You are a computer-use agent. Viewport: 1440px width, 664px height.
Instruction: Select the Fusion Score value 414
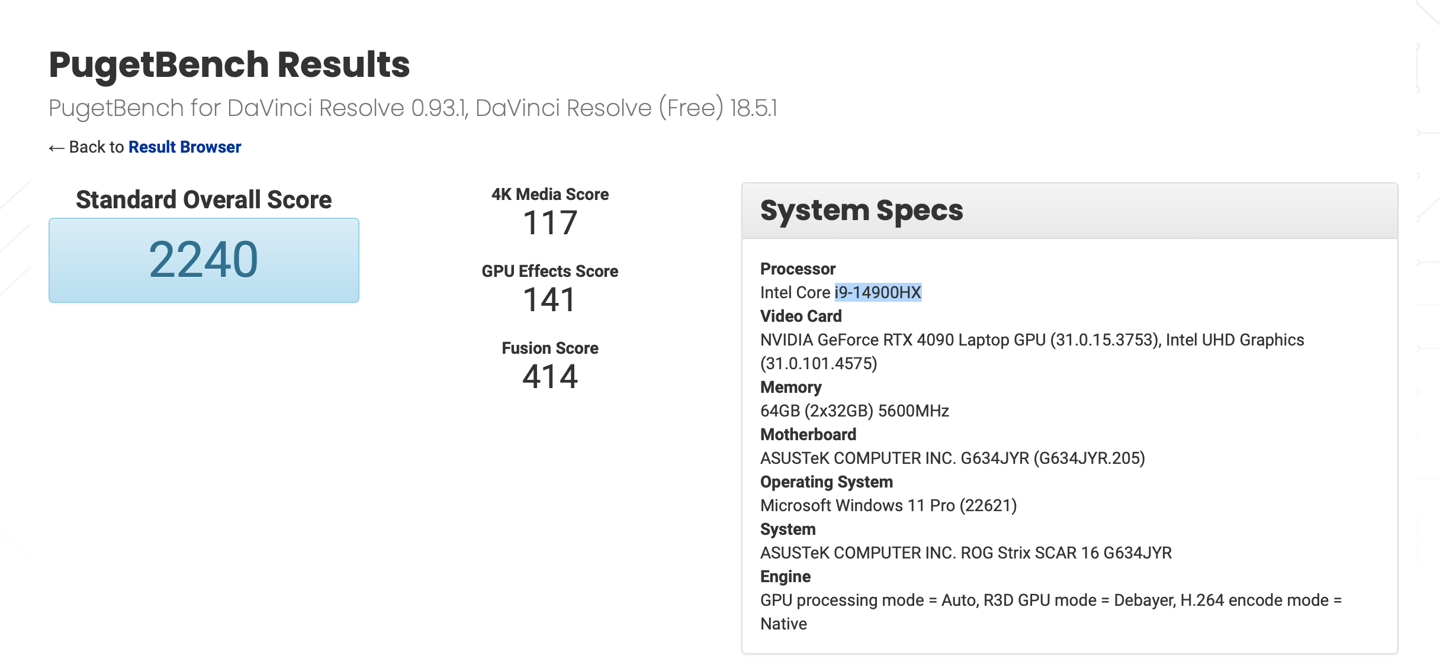[x=550, y=377]
